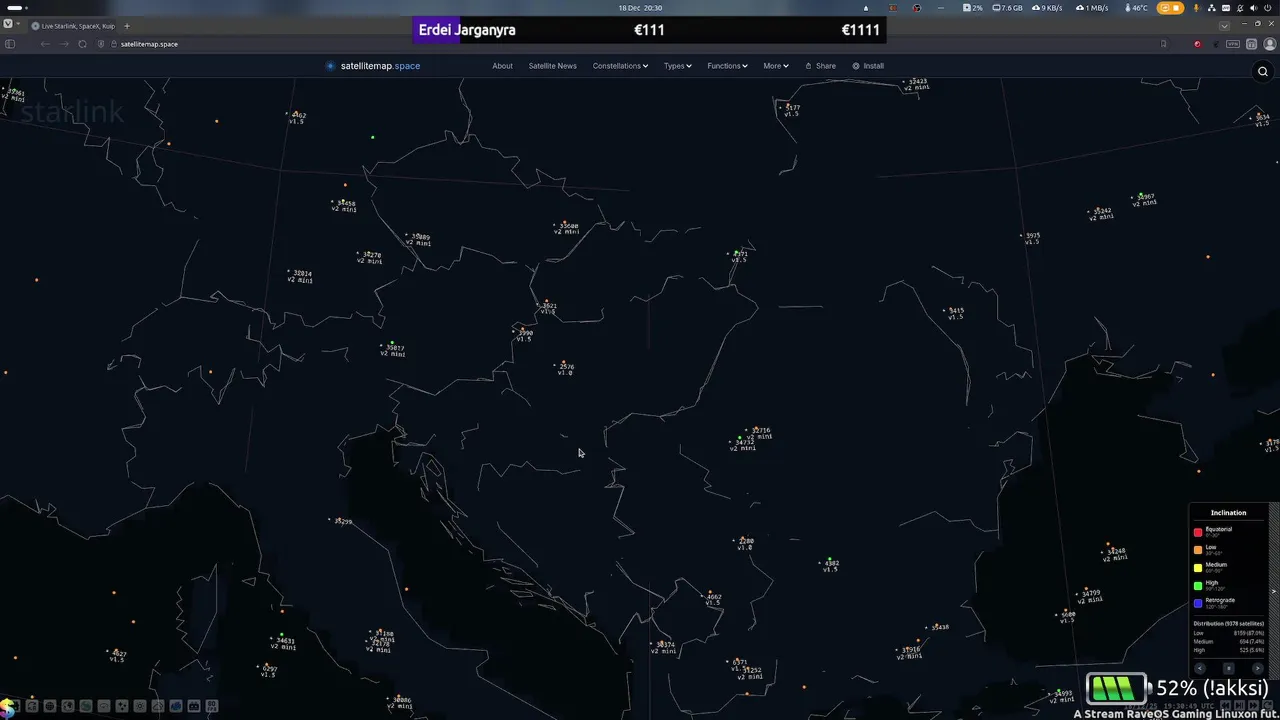Click the Distribution satellites count text

[1229, 623]
